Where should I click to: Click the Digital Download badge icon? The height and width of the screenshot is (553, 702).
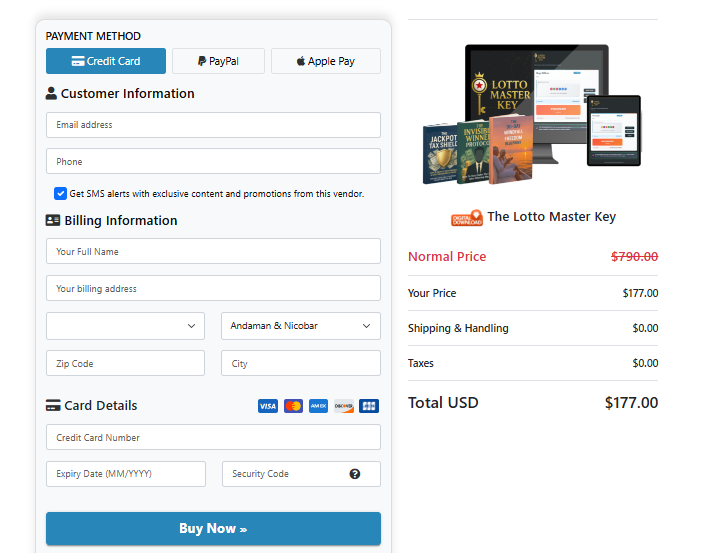click(467, 218)
